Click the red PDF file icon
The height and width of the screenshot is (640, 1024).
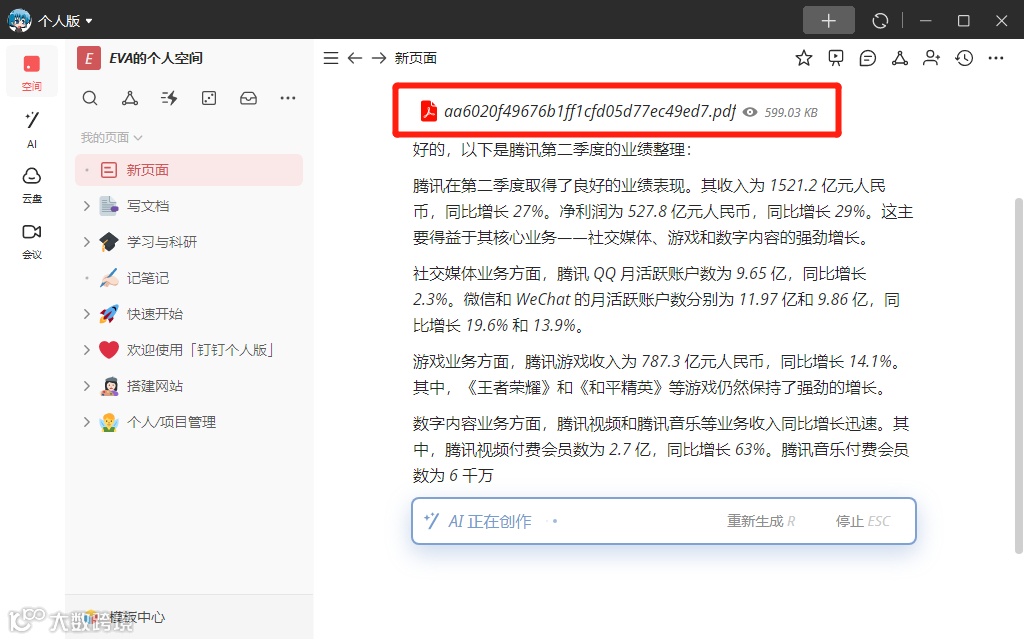coord(428,111)
